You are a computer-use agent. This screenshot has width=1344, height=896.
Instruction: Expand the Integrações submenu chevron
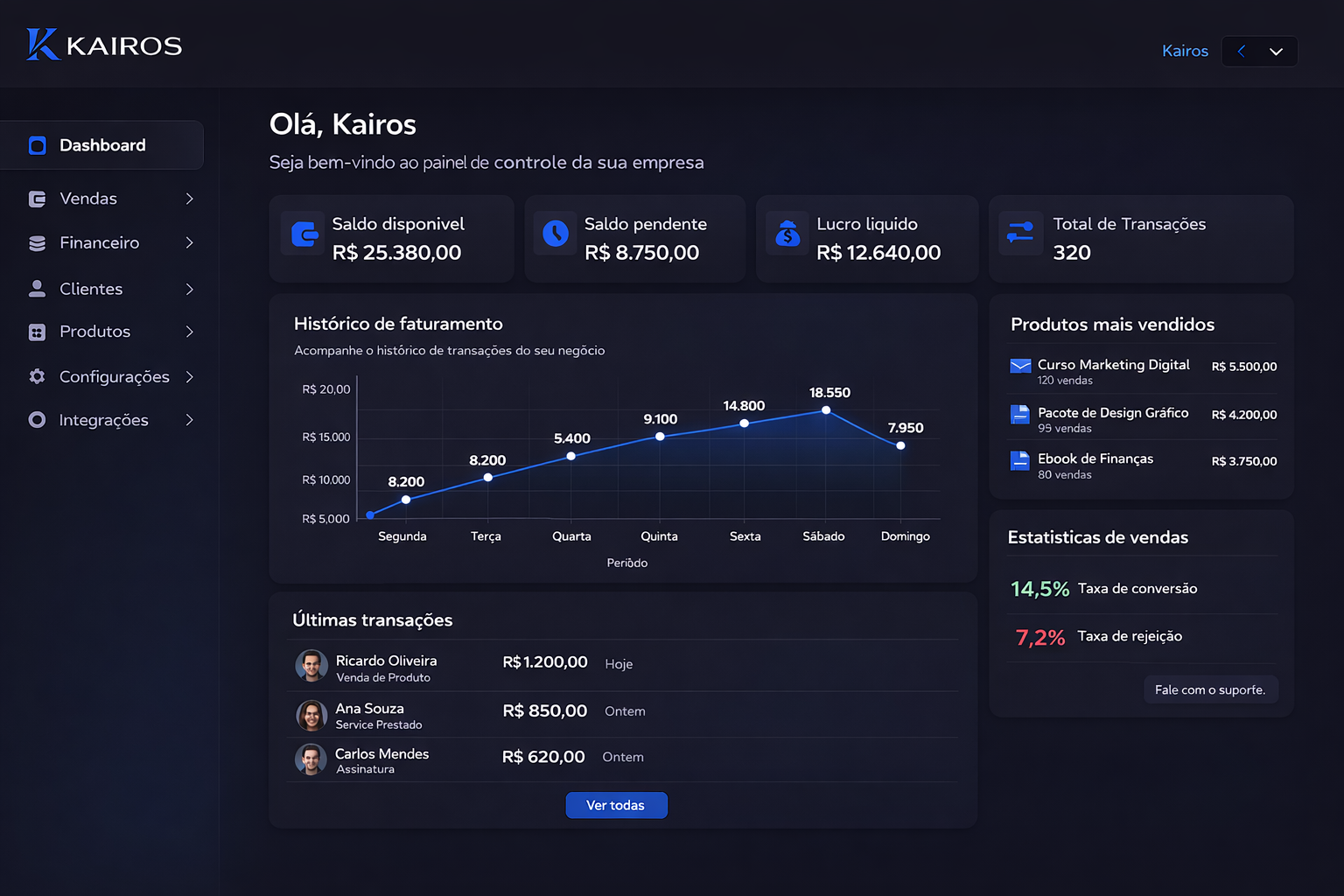[189, 420]
